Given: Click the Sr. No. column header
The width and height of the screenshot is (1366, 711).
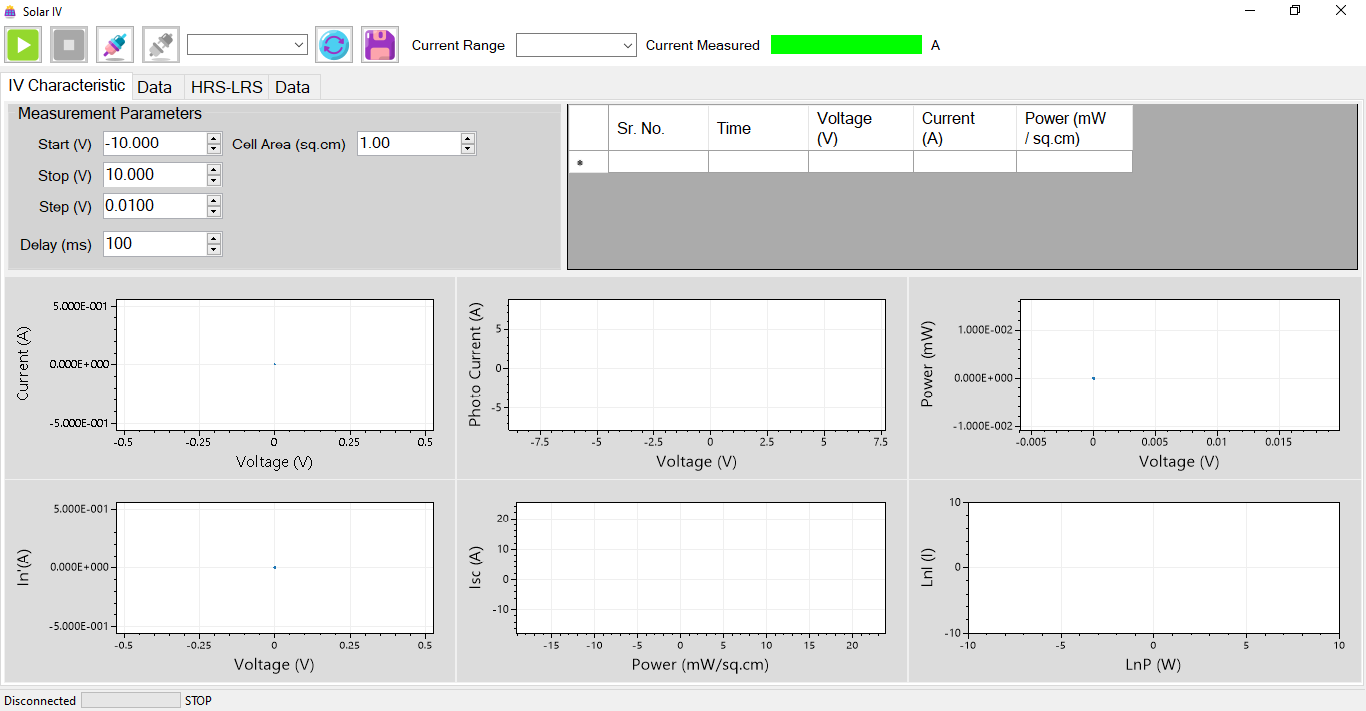Looking at the screenshot, I should tap(657, 128).
